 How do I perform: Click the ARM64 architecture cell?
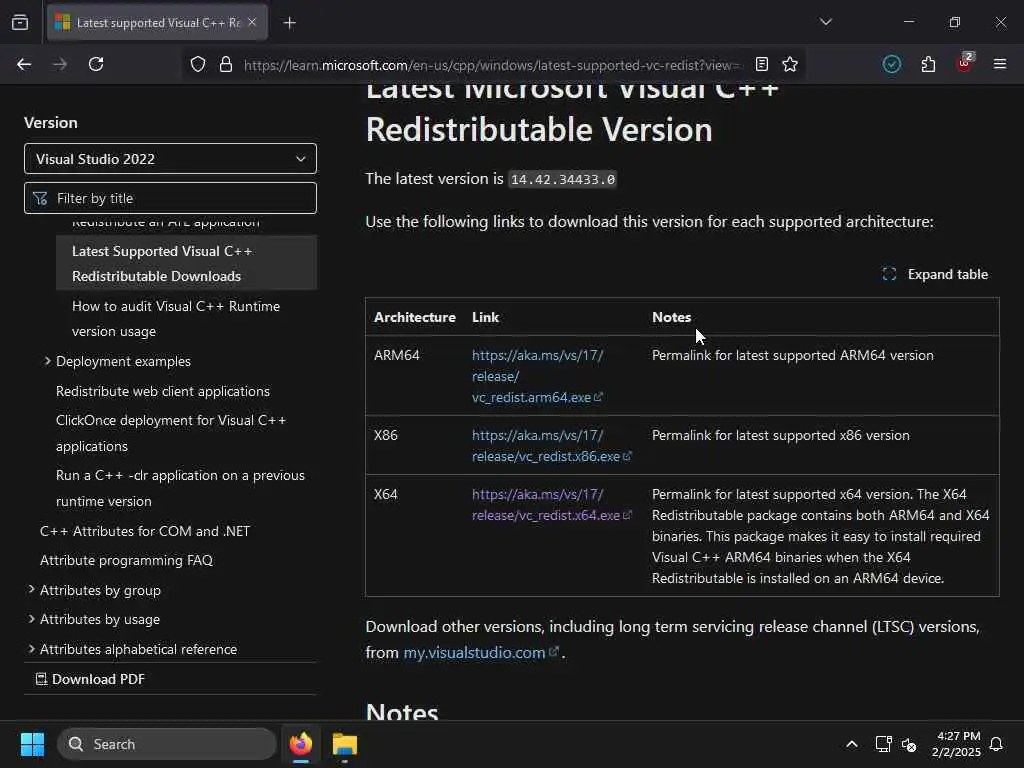click(396, 355)
